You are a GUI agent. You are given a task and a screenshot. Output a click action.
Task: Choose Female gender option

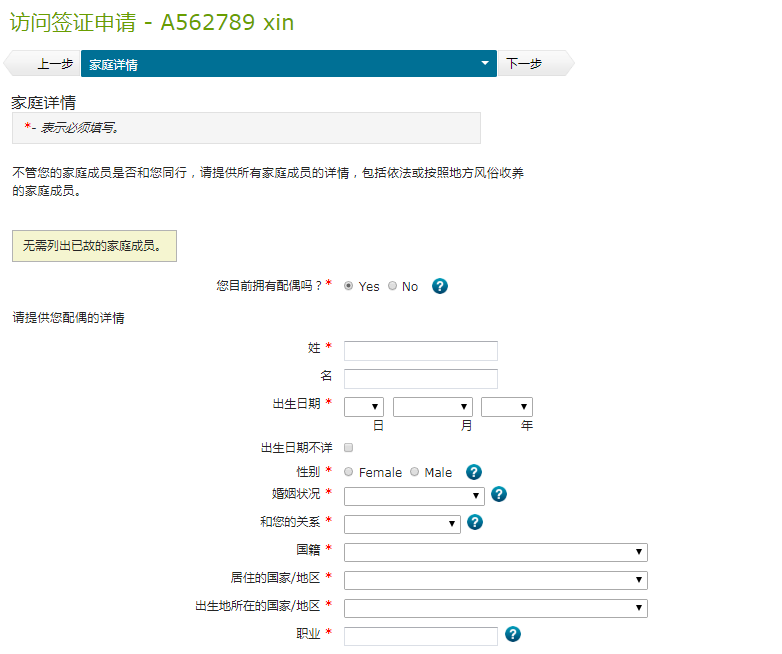[x=349, y=472]
